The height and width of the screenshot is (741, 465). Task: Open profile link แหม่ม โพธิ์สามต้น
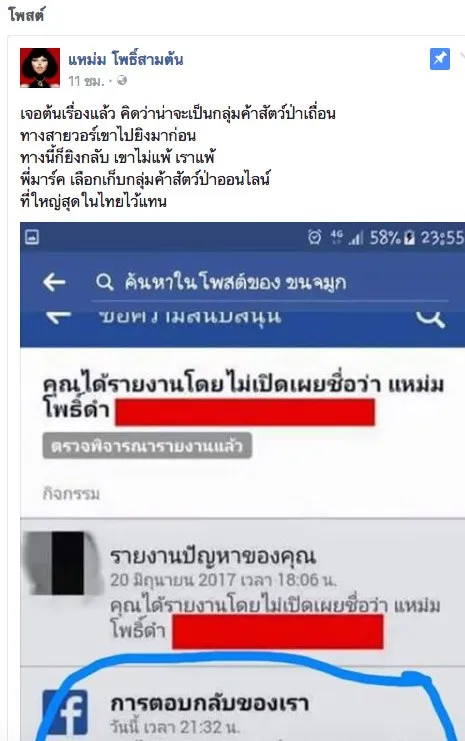(126, 60)
